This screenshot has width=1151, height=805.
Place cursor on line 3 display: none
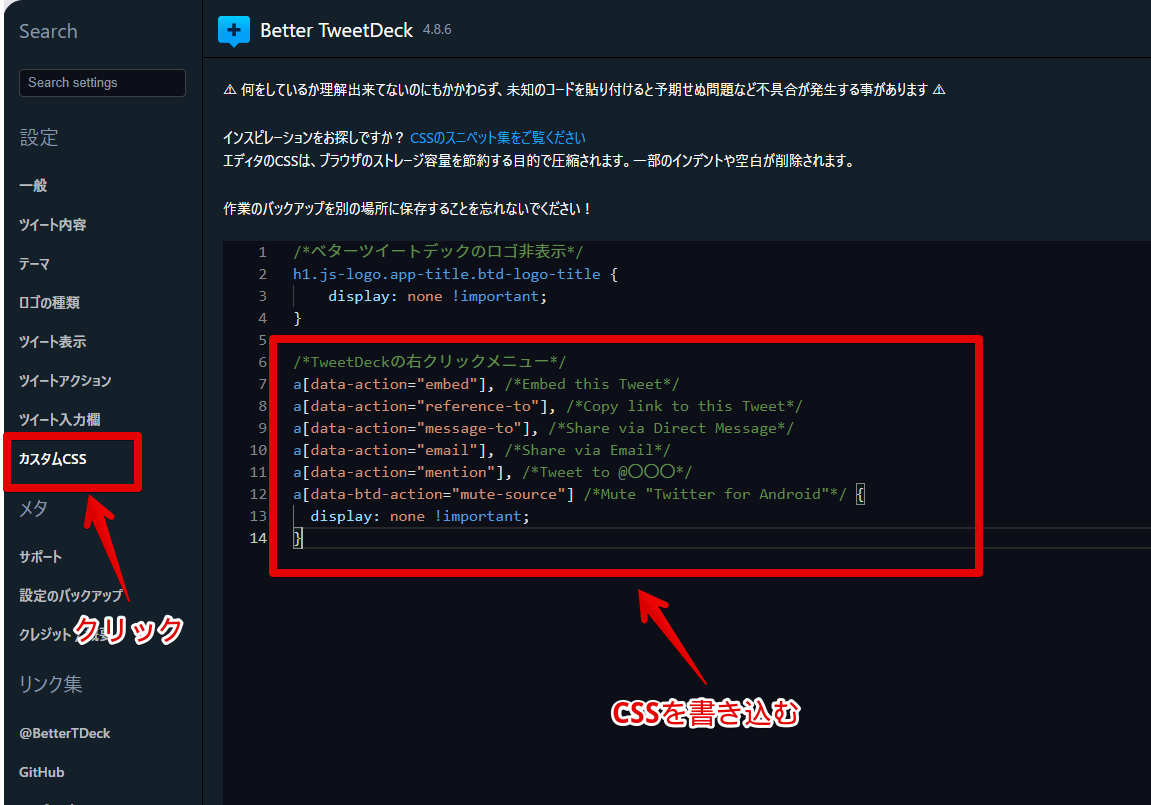437,296
